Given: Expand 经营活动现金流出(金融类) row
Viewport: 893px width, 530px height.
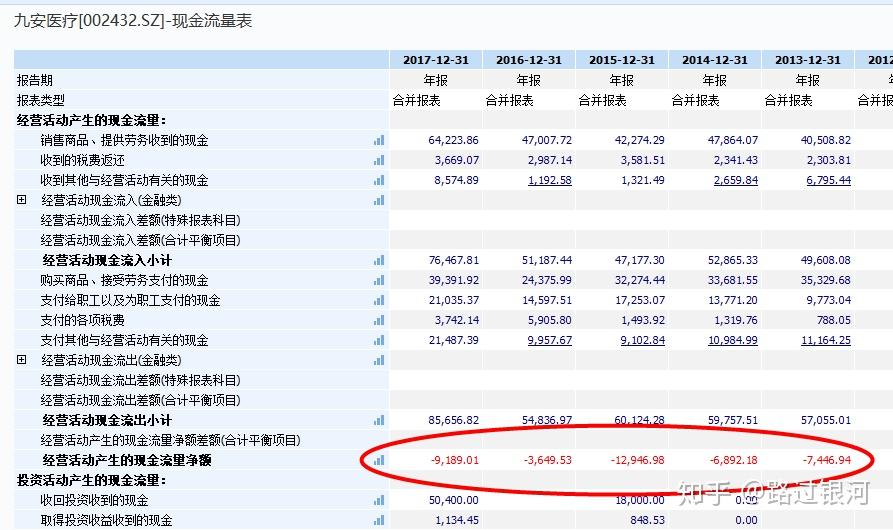Looking at the screenshot, I should (x=22, y=360).
